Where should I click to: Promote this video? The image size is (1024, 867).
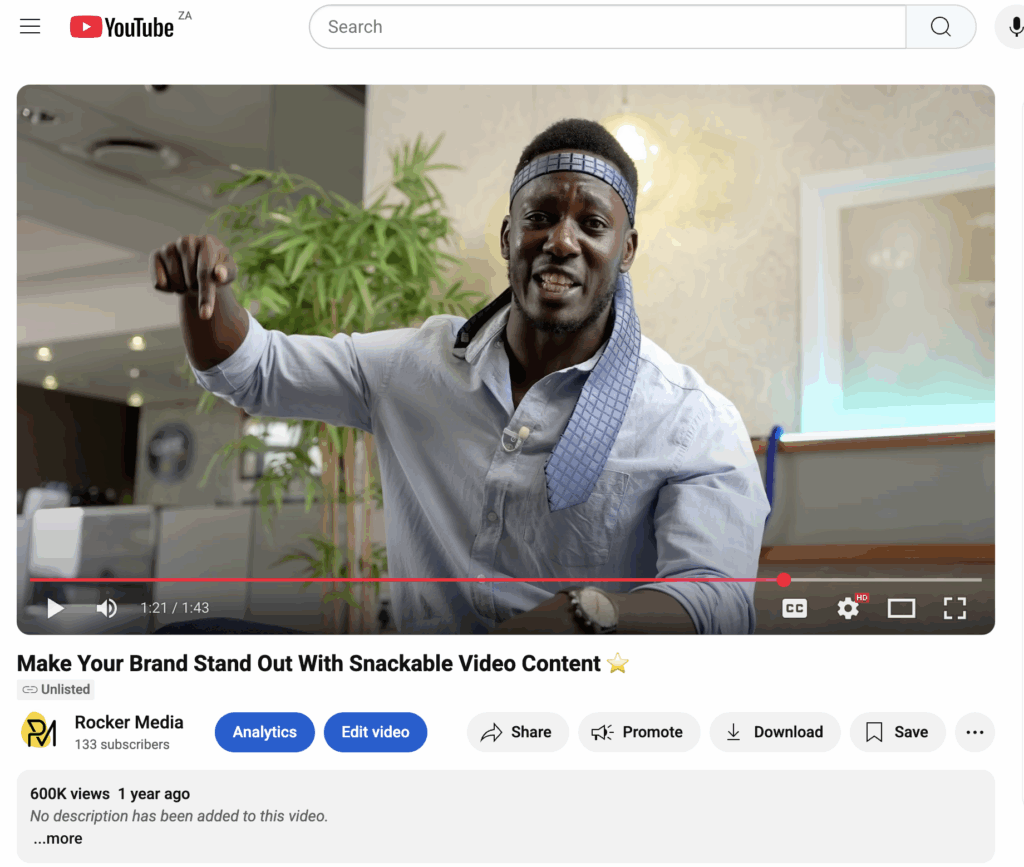(637, 732)
